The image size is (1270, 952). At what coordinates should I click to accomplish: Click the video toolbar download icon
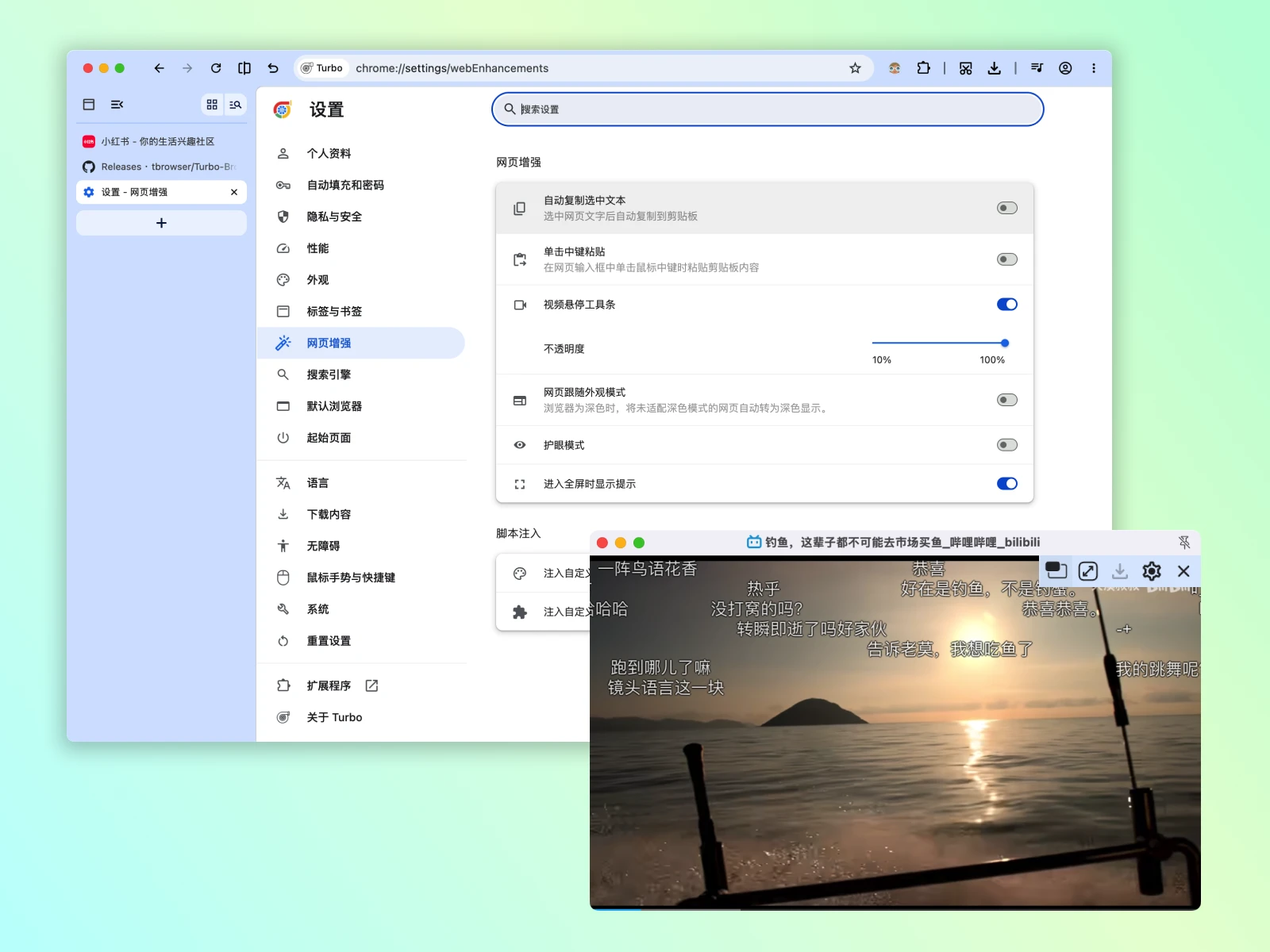coord(1120,570)
